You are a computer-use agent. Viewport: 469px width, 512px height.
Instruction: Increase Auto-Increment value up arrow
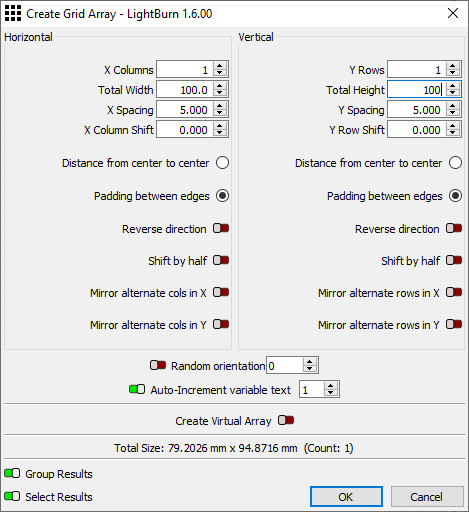click(x=330, y=385)
